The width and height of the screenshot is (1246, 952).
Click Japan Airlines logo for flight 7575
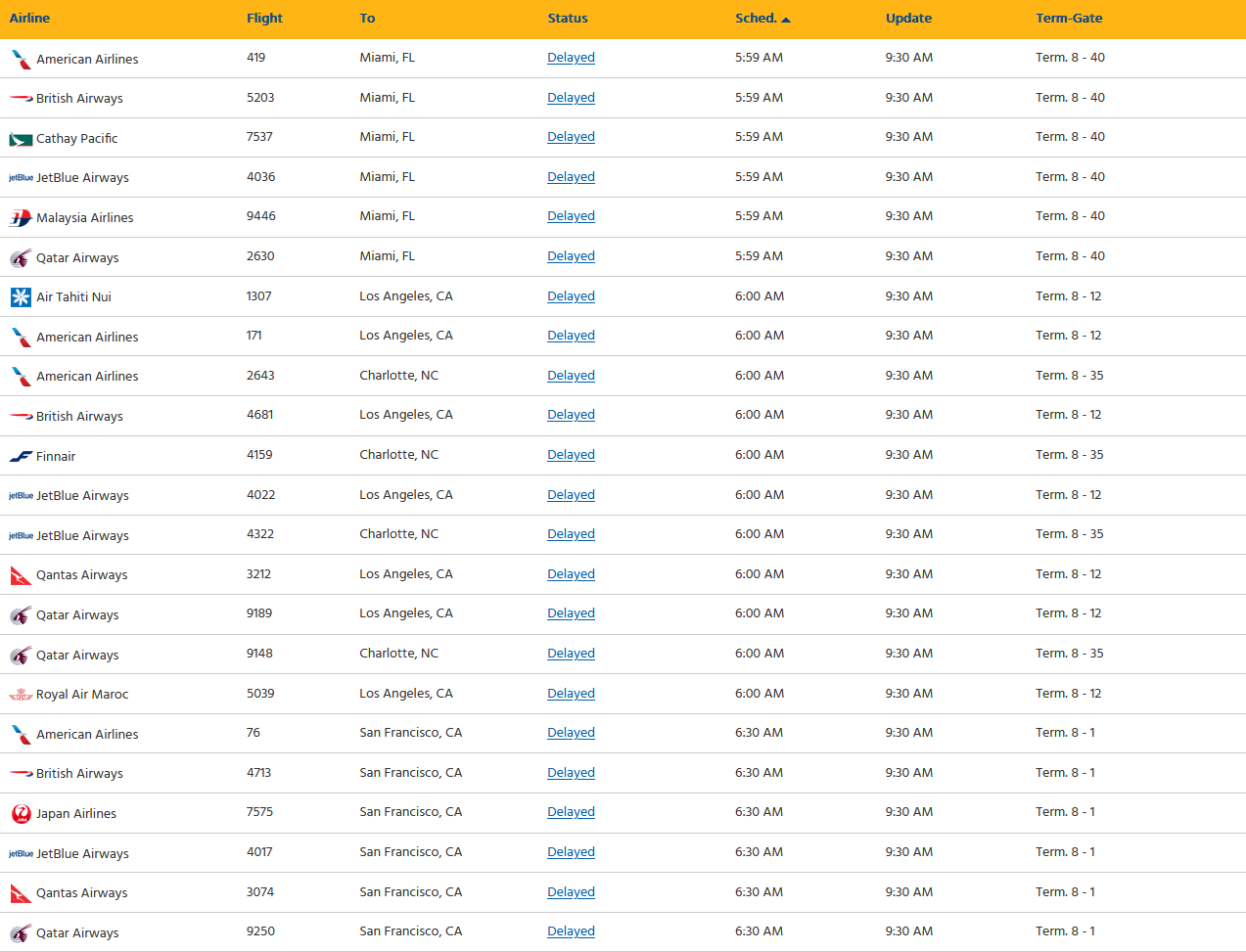21,814
